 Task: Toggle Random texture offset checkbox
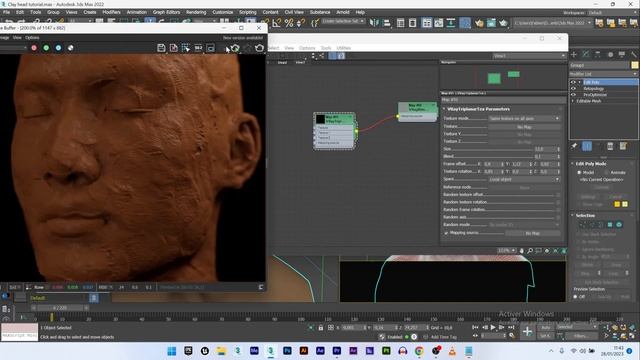558,195
